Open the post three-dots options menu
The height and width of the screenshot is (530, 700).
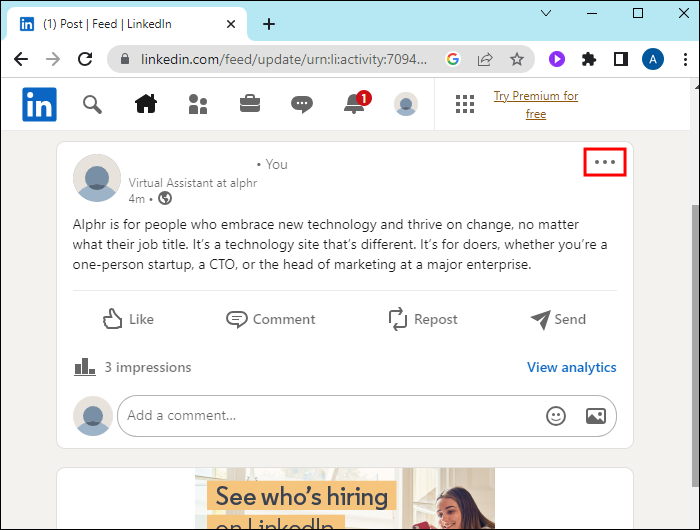605,162
